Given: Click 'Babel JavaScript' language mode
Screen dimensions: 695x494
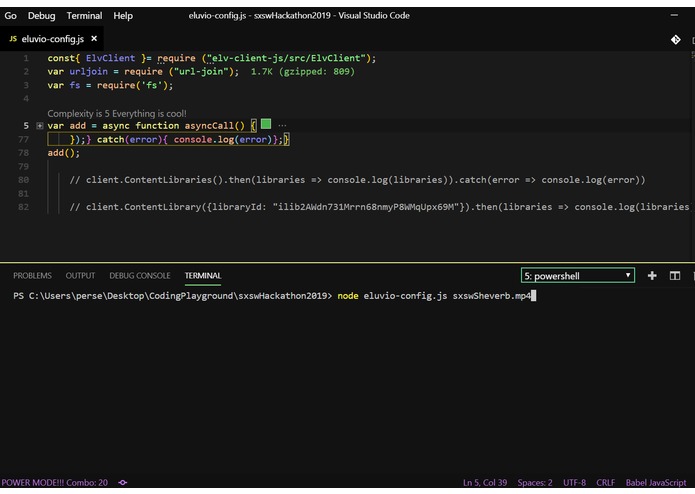Looking at the screenshot, I should coord(656,482).
